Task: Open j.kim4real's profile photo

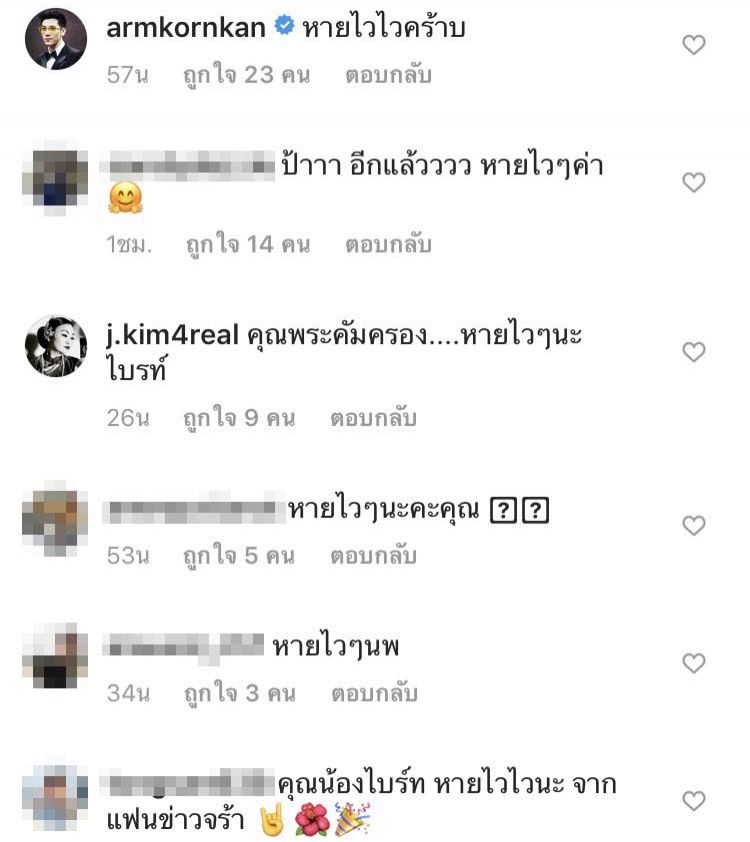Action: (56, 346)
